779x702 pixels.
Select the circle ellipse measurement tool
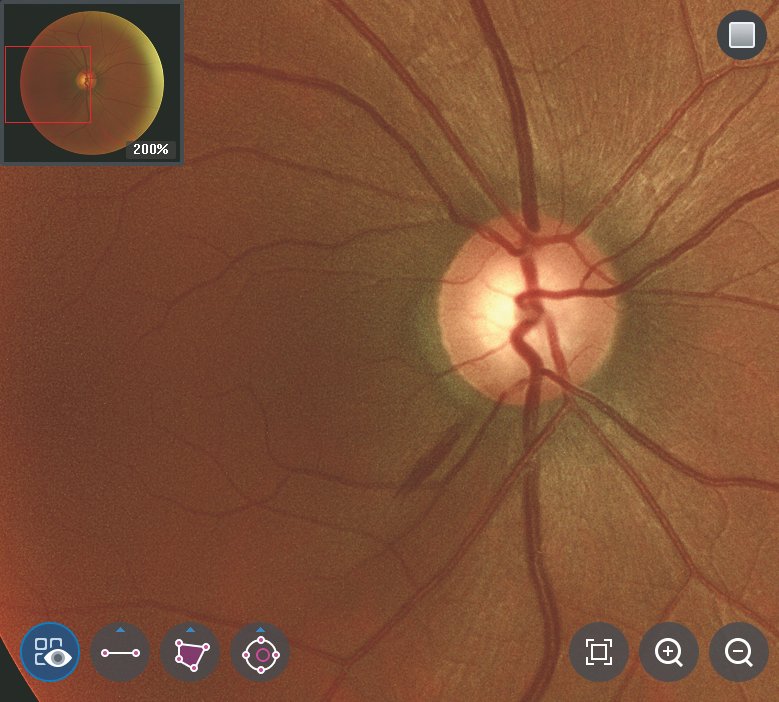261,654
